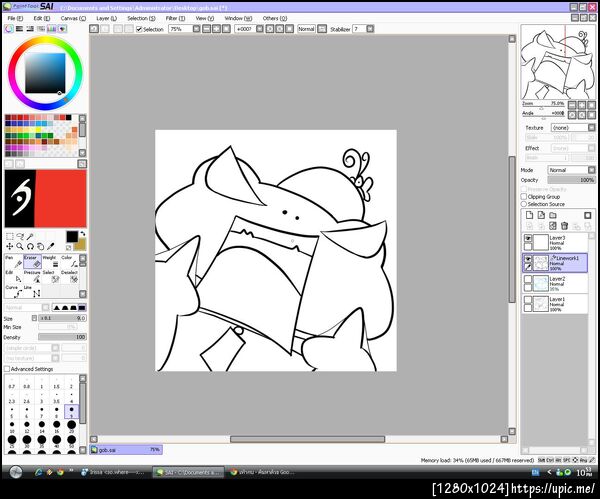Select brush size 9 preset
600x499 pixels.
click(x=71, y=412)
